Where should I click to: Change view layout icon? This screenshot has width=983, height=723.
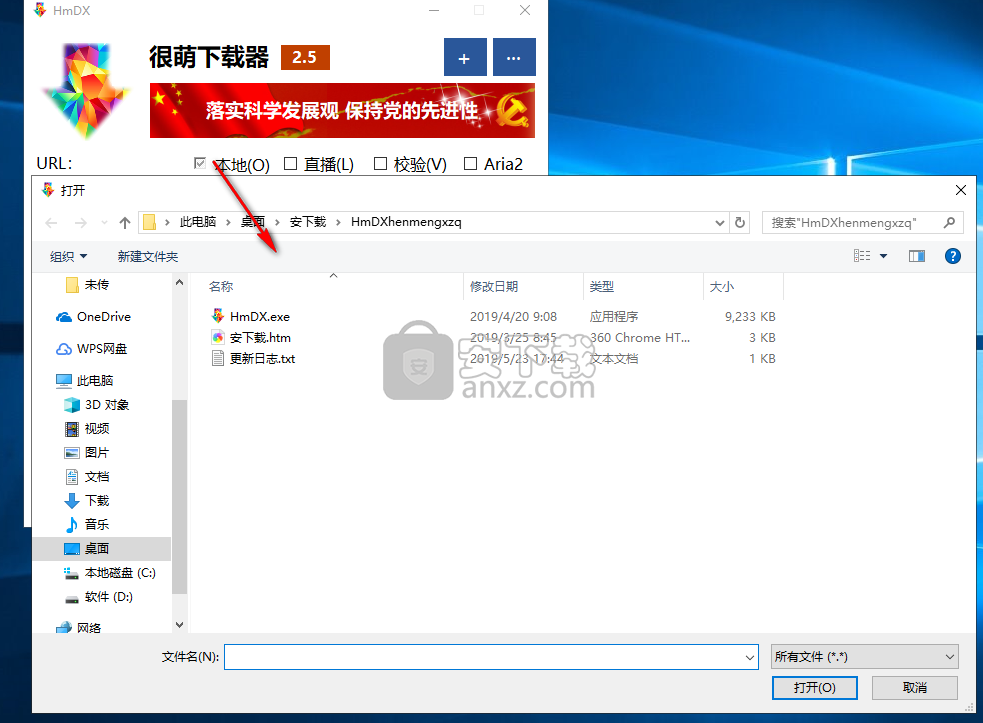point(862,256)
